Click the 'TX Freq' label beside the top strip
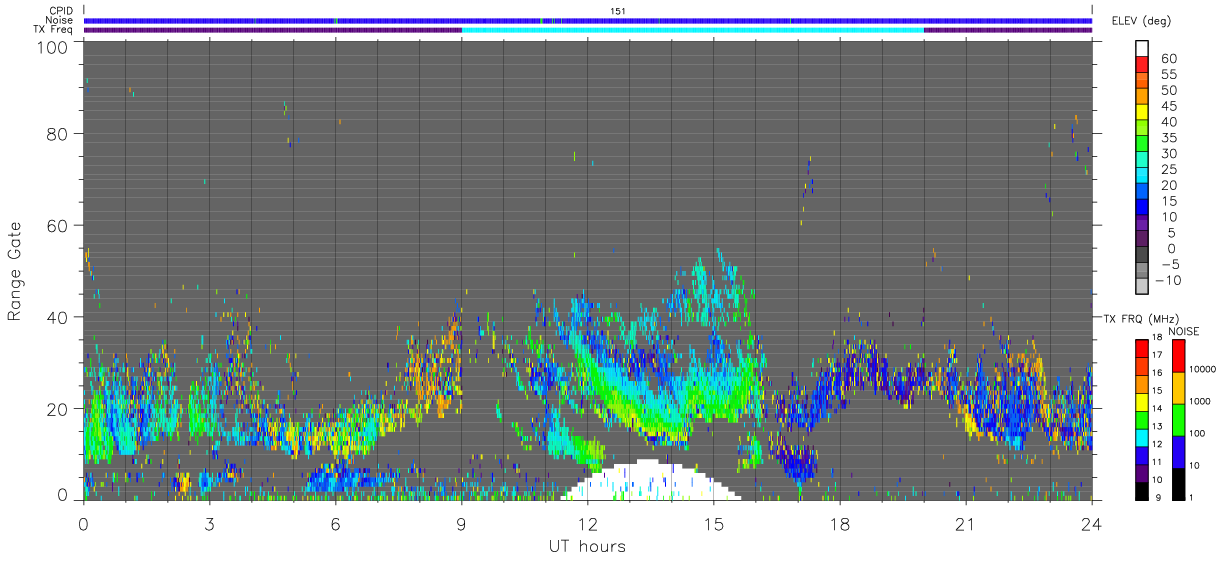Screen dimensions: 1228x567 [x=55, y=30]
